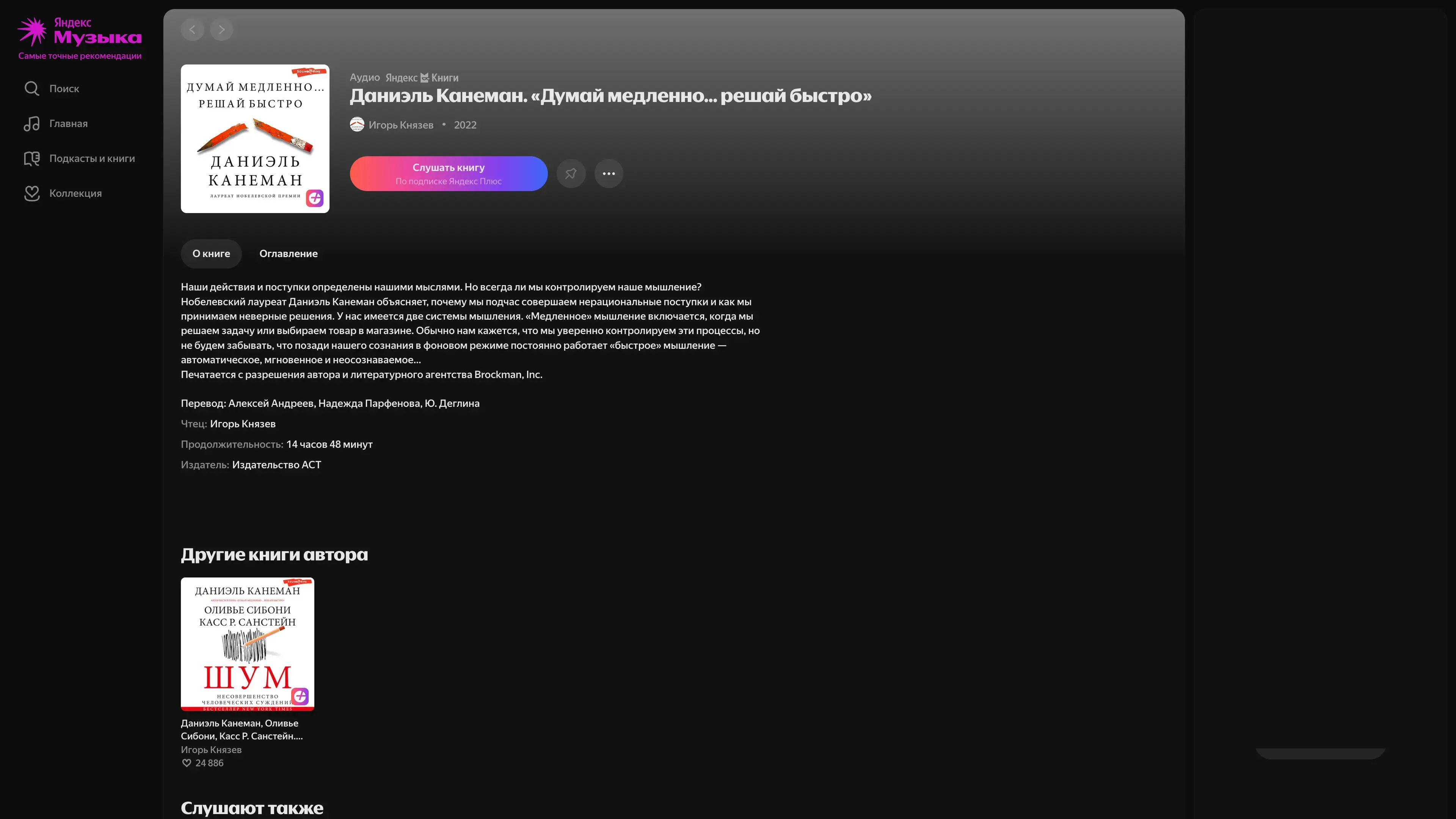
Task: Open the three-dots more options menu
Action: pyautogui.click(x=609, y=174)
